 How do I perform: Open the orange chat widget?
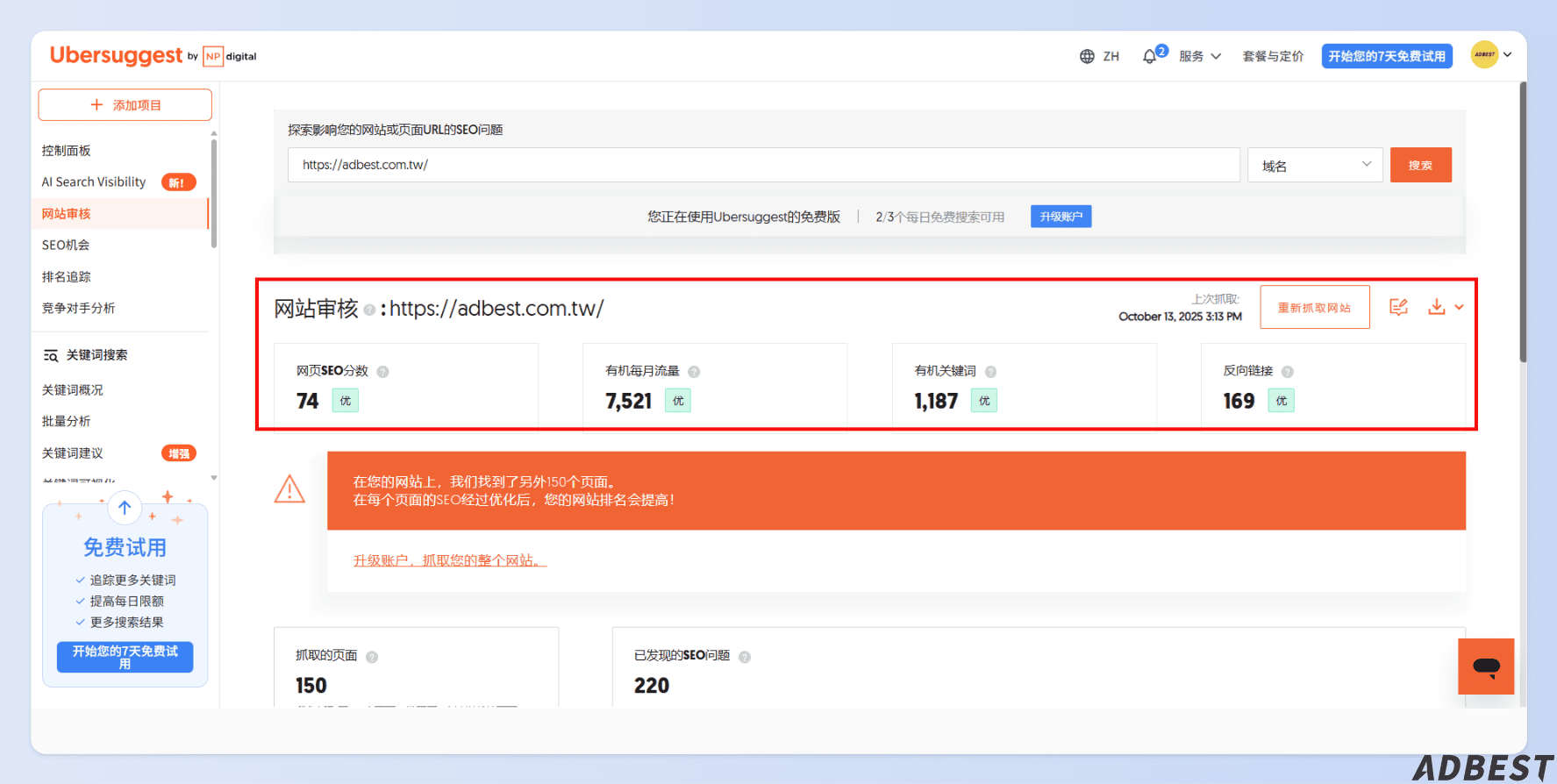pos(1486,666)
